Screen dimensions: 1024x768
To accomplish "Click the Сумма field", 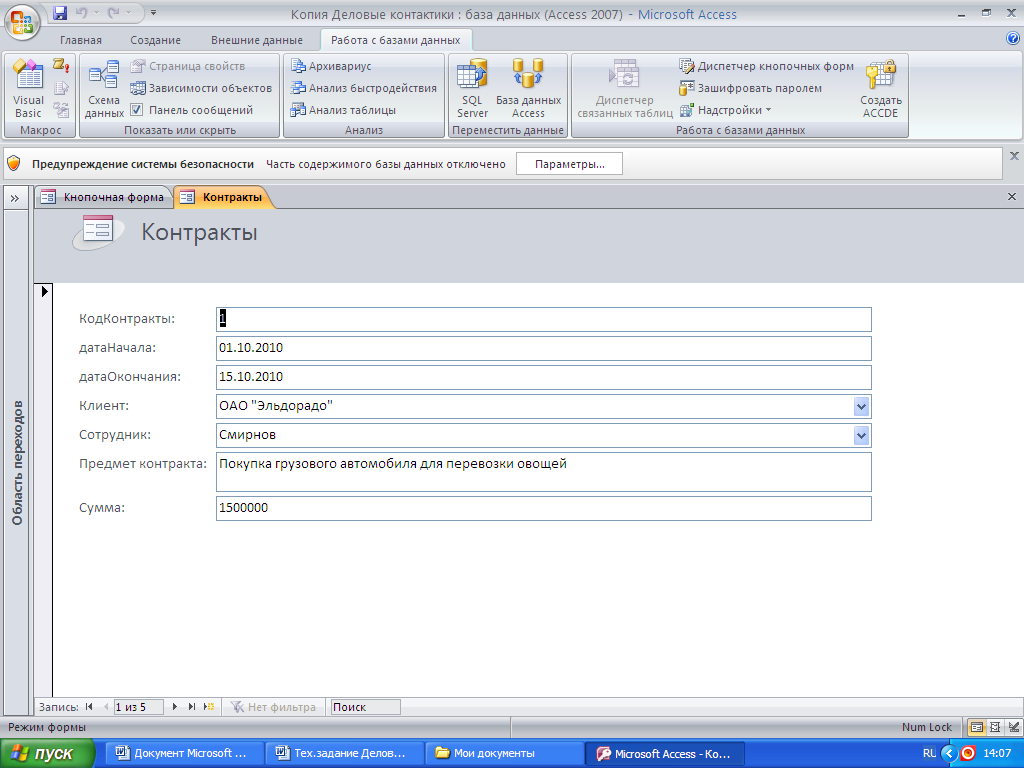I will [x=543, y=508].
